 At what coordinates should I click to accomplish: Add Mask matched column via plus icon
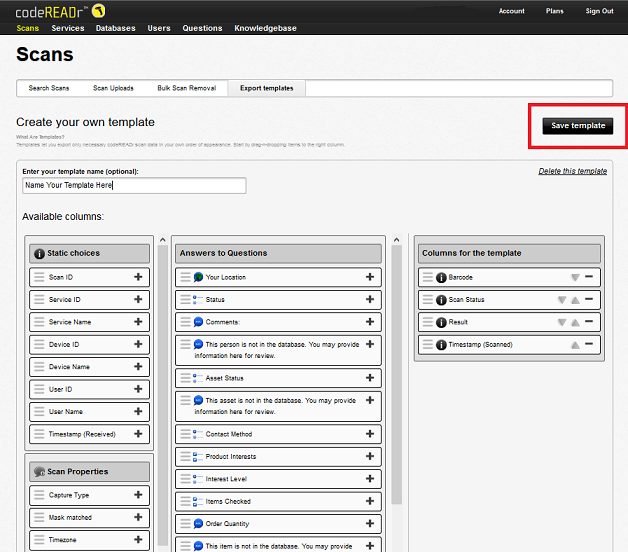(x=138, y=517)
